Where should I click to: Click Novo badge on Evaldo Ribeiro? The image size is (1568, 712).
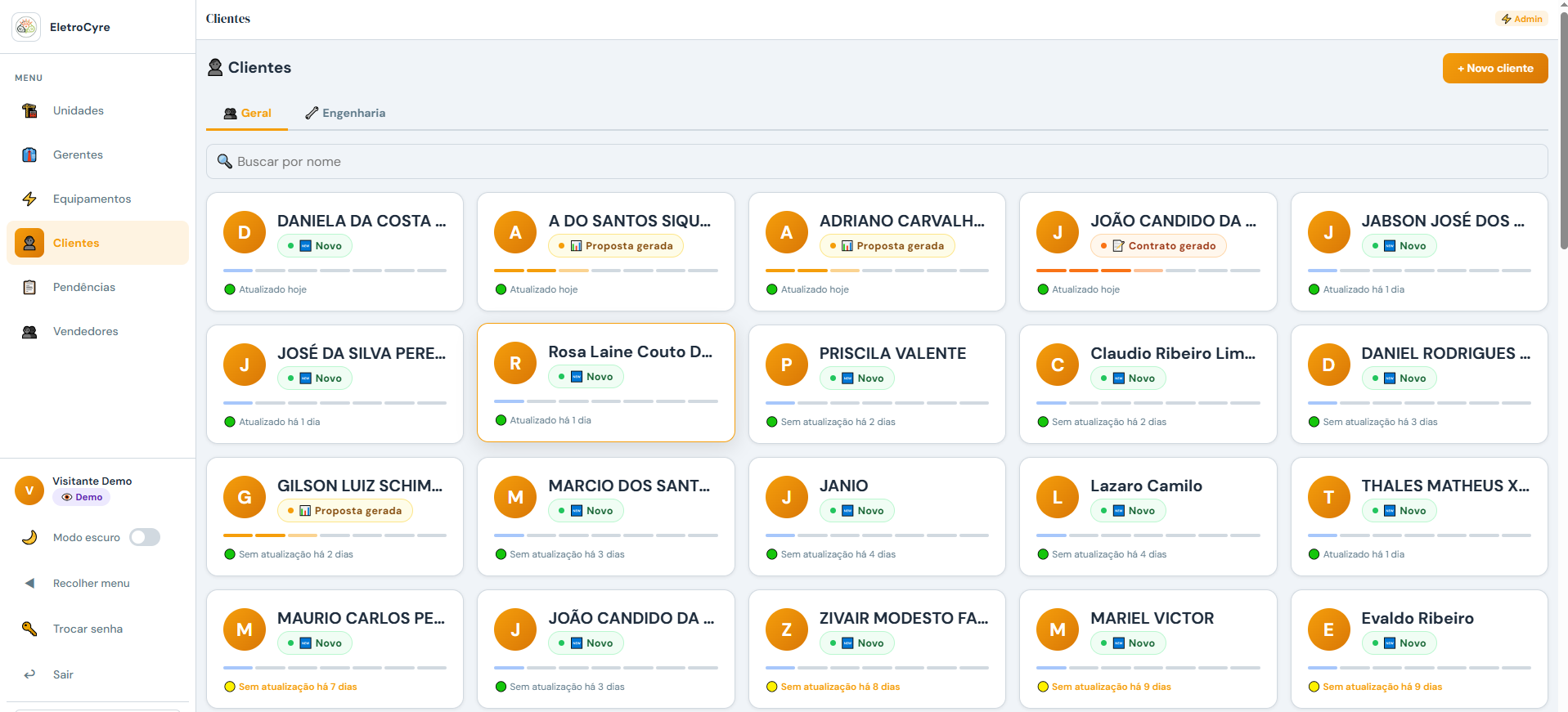click(1399, 643)
